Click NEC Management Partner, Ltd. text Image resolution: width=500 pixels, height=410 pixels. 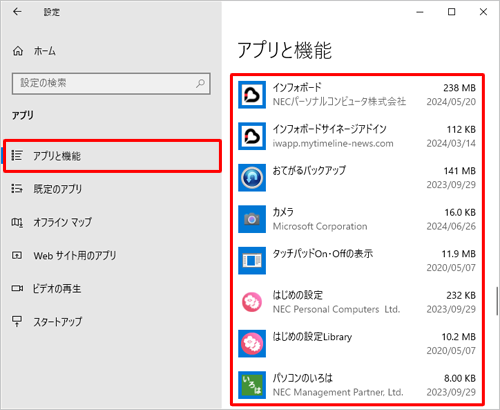pos(338,392)
